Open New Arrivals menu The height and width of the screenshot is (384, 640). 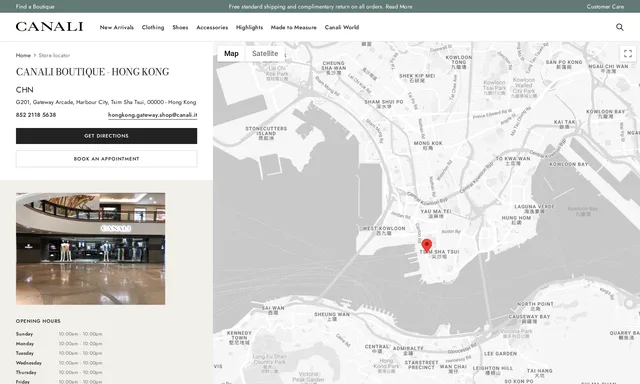(x=117, y=27)
